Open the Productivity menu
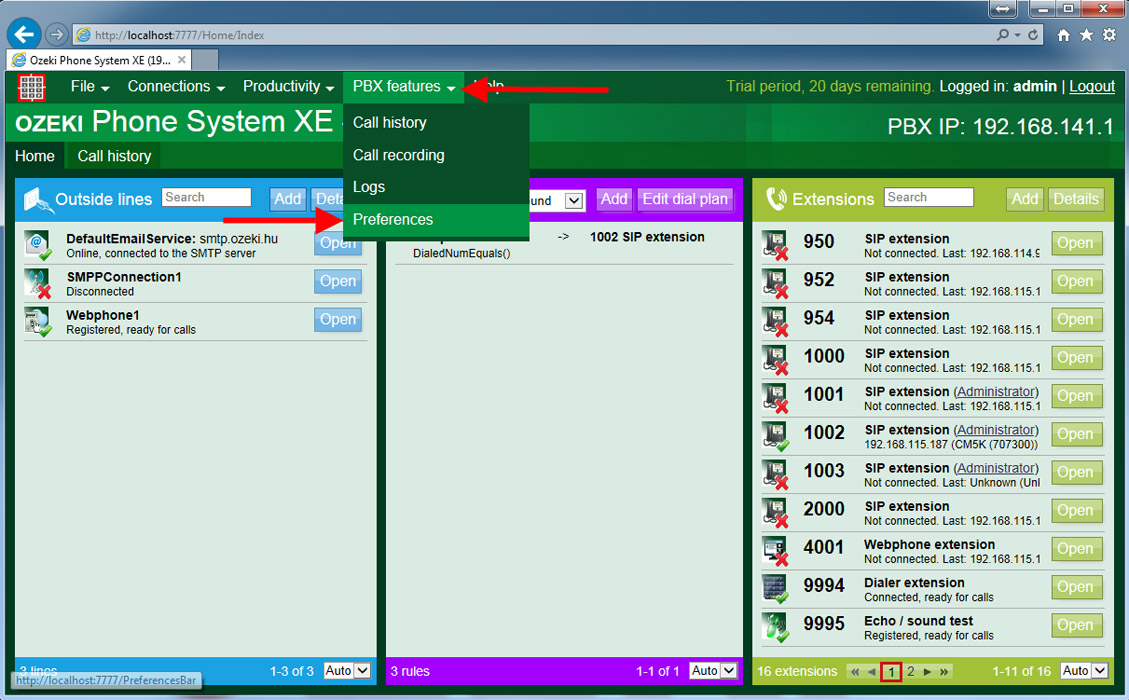Viewport: 1129px width, 700px height. (x=288, y=86)
